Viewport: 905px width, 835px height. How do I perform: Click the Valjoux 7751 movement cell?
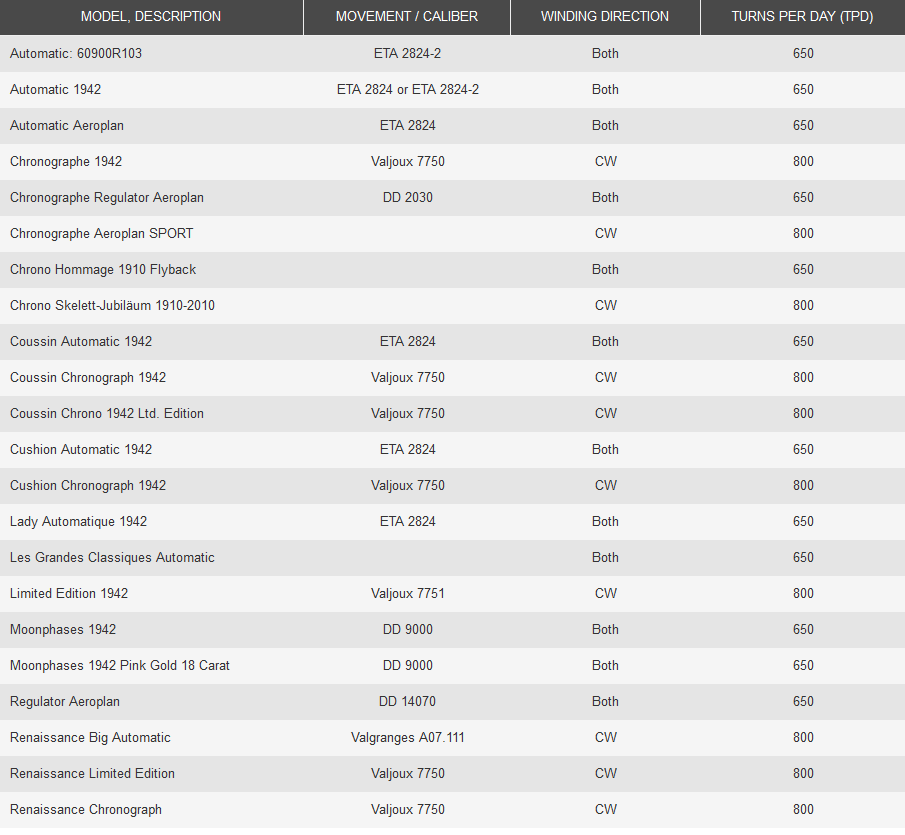click(x=408, y=594)
